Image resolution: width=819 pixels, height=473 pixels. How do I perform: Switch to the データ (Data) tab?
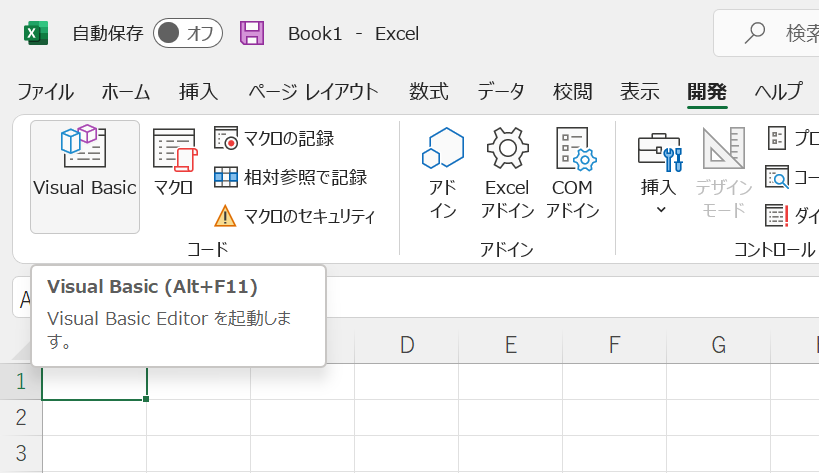[500, 92]
